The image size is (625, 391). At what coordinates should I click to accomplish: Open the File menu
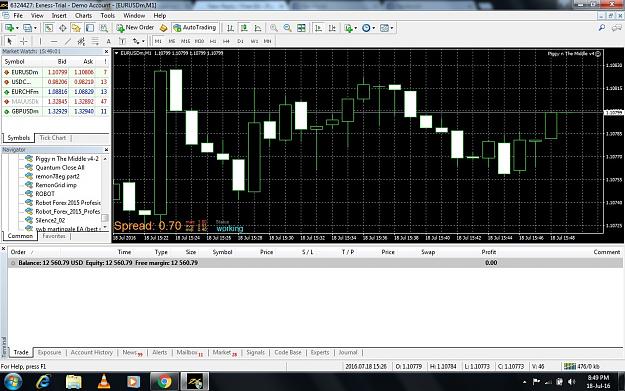(18, 16)
